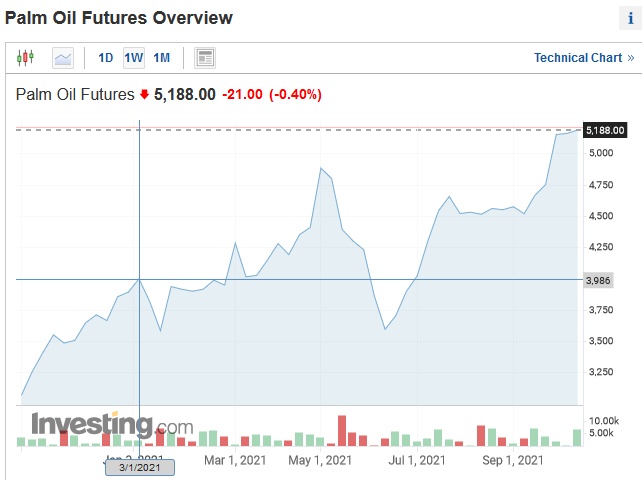Click the Sep 1, 2021 date marker
Image resolution: width=642 pixels, height=480 pixels.
coord(512,460)
